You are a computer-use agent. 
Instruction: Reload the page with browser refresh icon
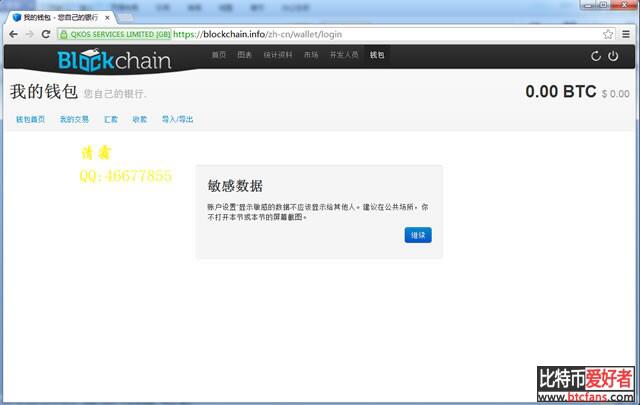[x=46, y=34]
